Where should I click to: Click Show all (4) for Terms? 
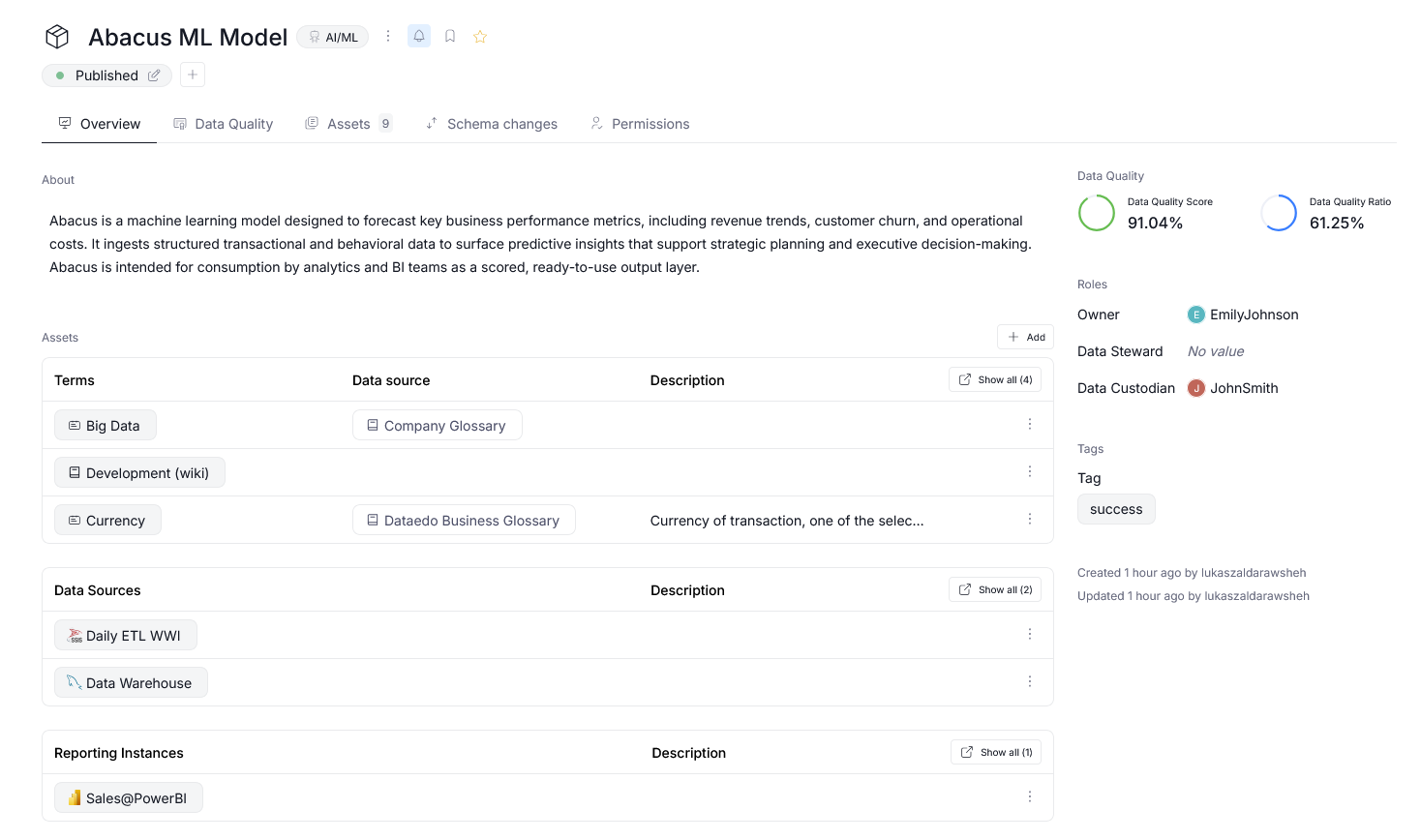[995, 379]
